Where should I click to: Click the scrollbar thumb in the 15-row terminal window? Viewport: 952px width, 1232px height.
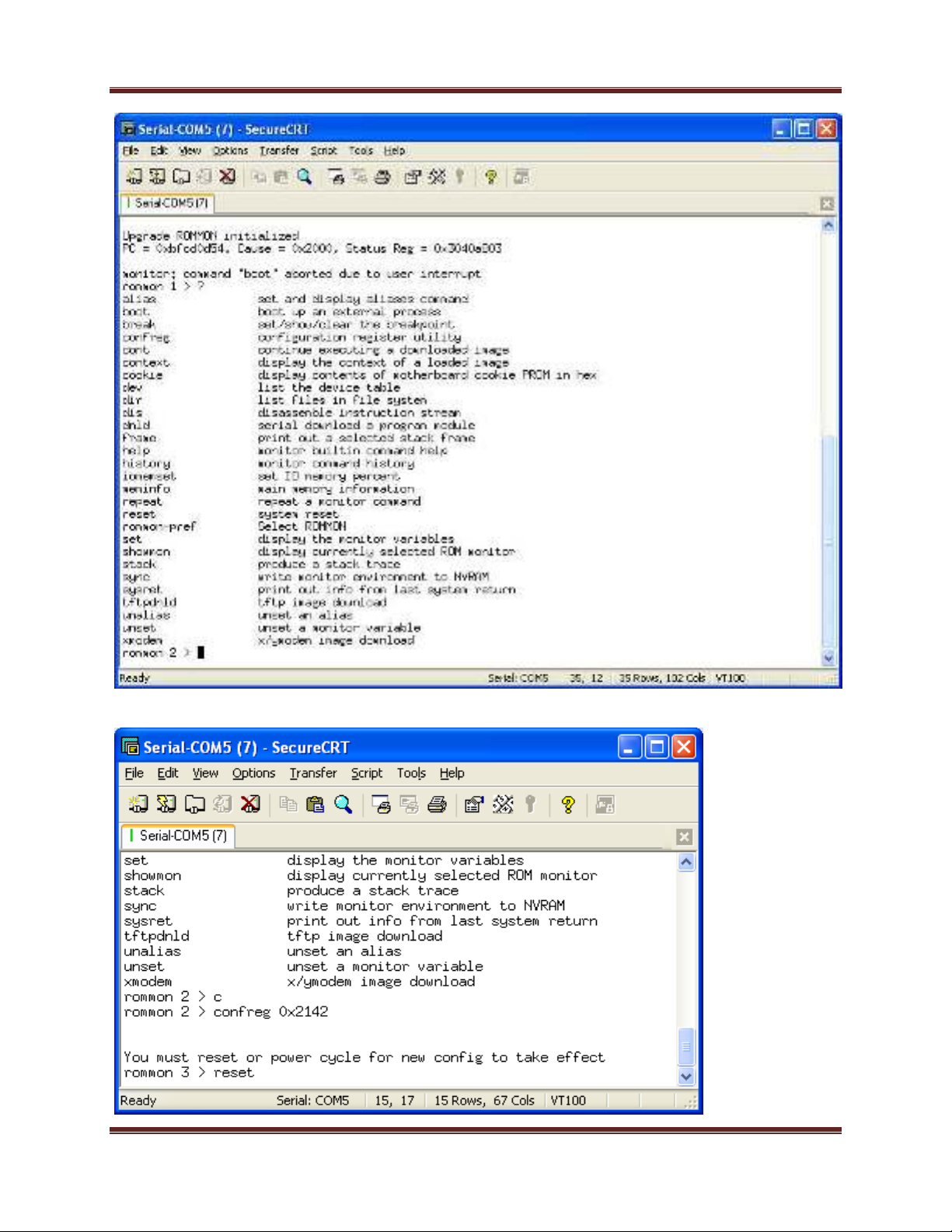(x=686, y=1046)
